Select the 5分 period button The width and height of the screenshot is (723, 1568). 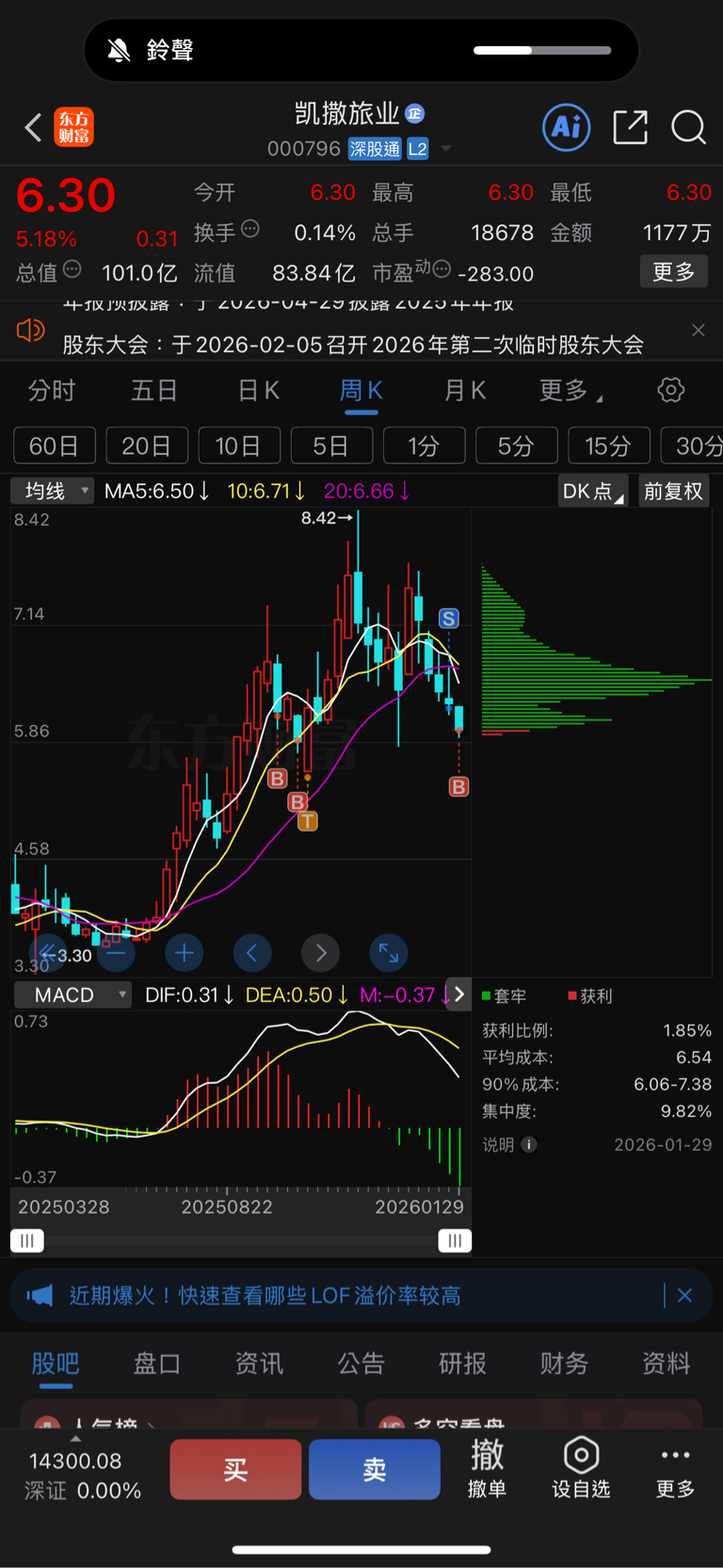point(516,445)
